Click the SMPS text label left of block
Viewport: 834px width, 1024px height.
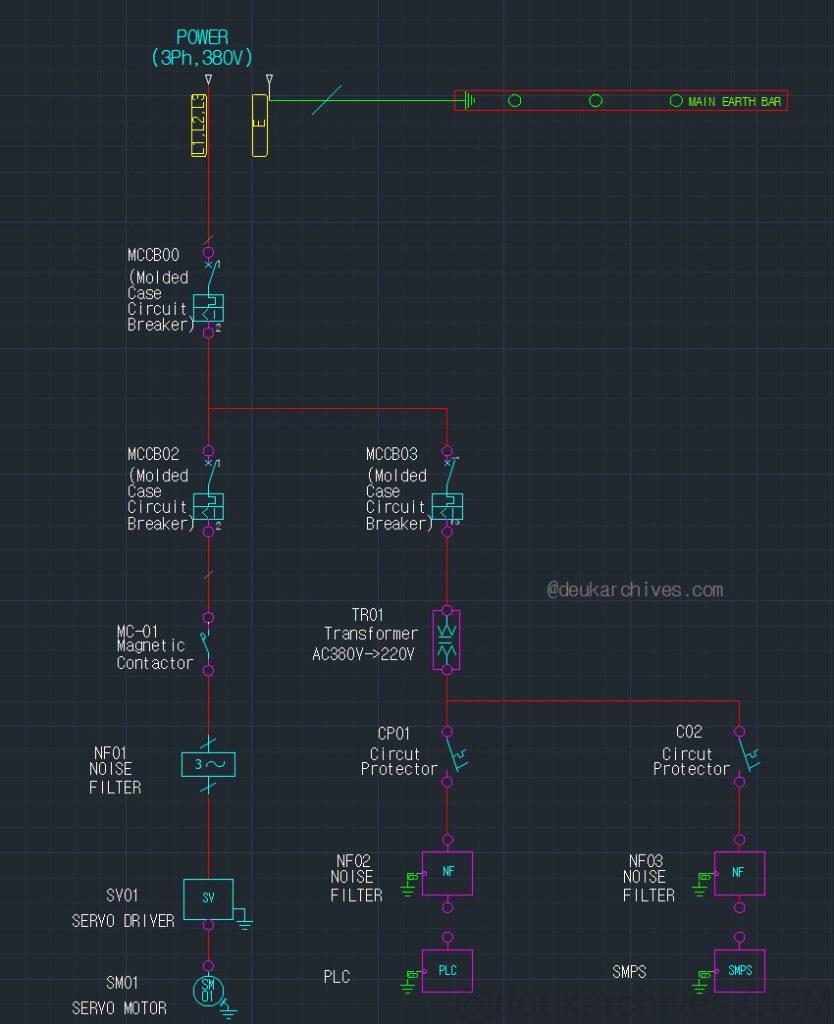pyautogui.click(x=630, y=972)
